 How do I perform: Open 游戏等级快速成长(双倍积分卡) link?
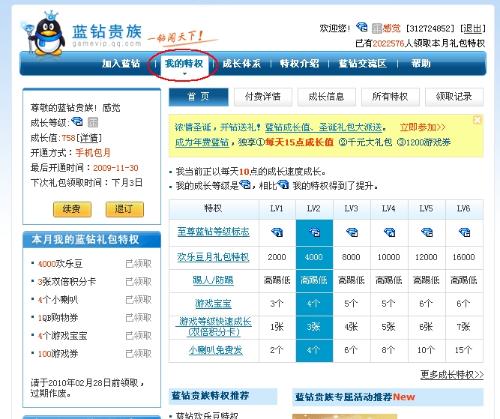(x=214, y=327)
